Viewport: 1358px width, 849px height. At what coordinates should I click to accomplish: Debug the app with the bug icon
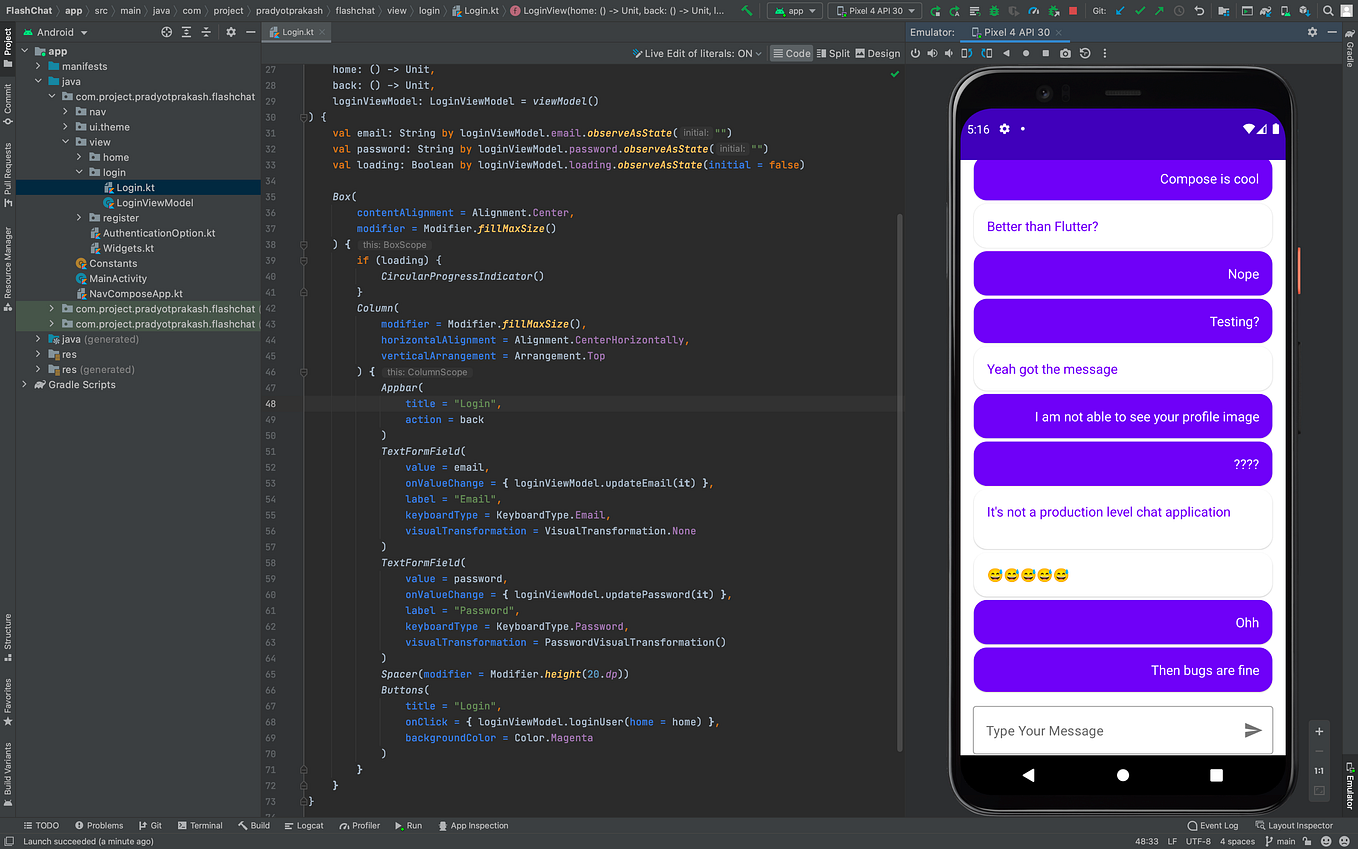tap(994, 11)
